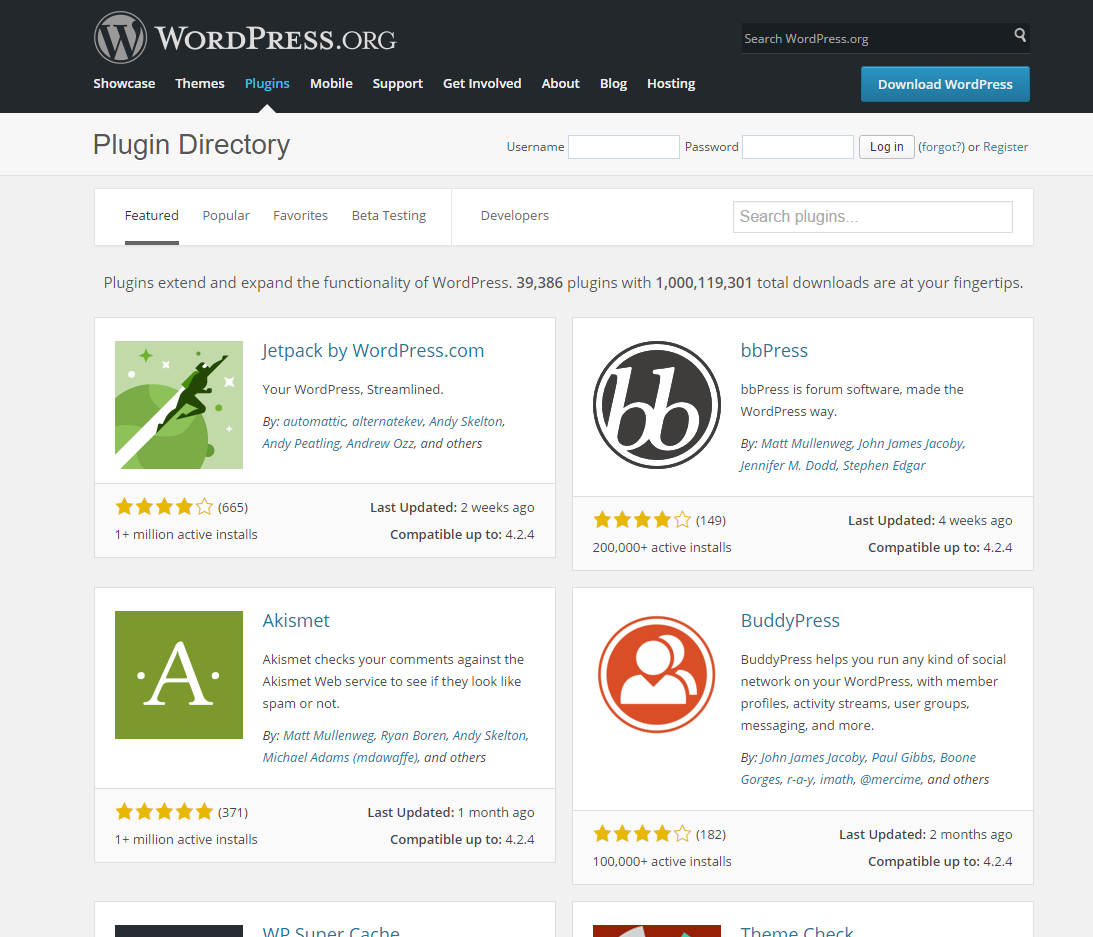Open author Stephen Edgar
The height and width of the screenshot is (937, 1093).
pos(884,466)
